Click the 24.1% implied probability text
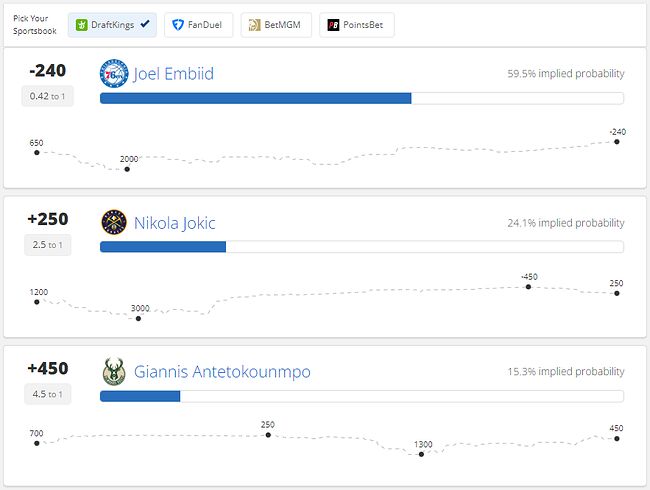Image resolution: width=650 pixels, height=490 pixels. pyautogui.click(x=566, y=223)
